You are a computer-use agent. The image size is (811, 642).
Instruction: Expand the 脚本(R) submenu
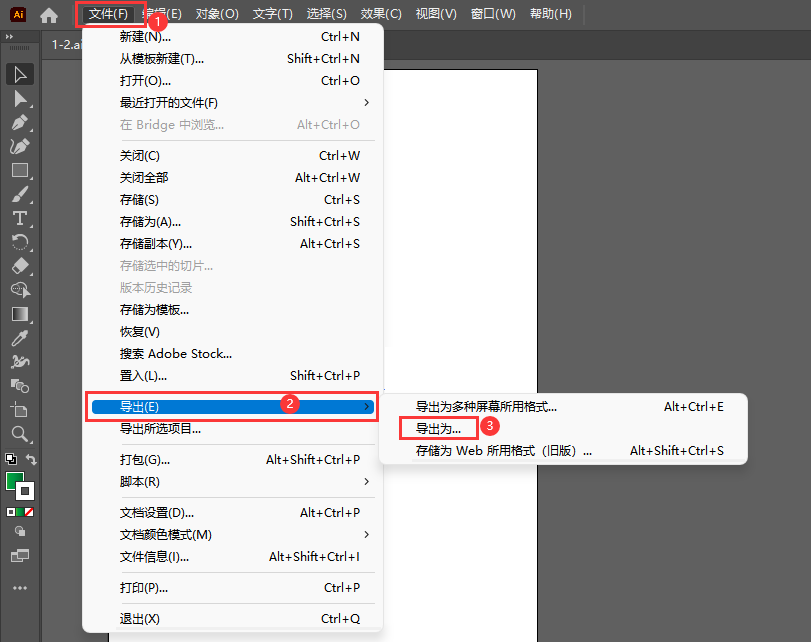click(x=233, y=482)
